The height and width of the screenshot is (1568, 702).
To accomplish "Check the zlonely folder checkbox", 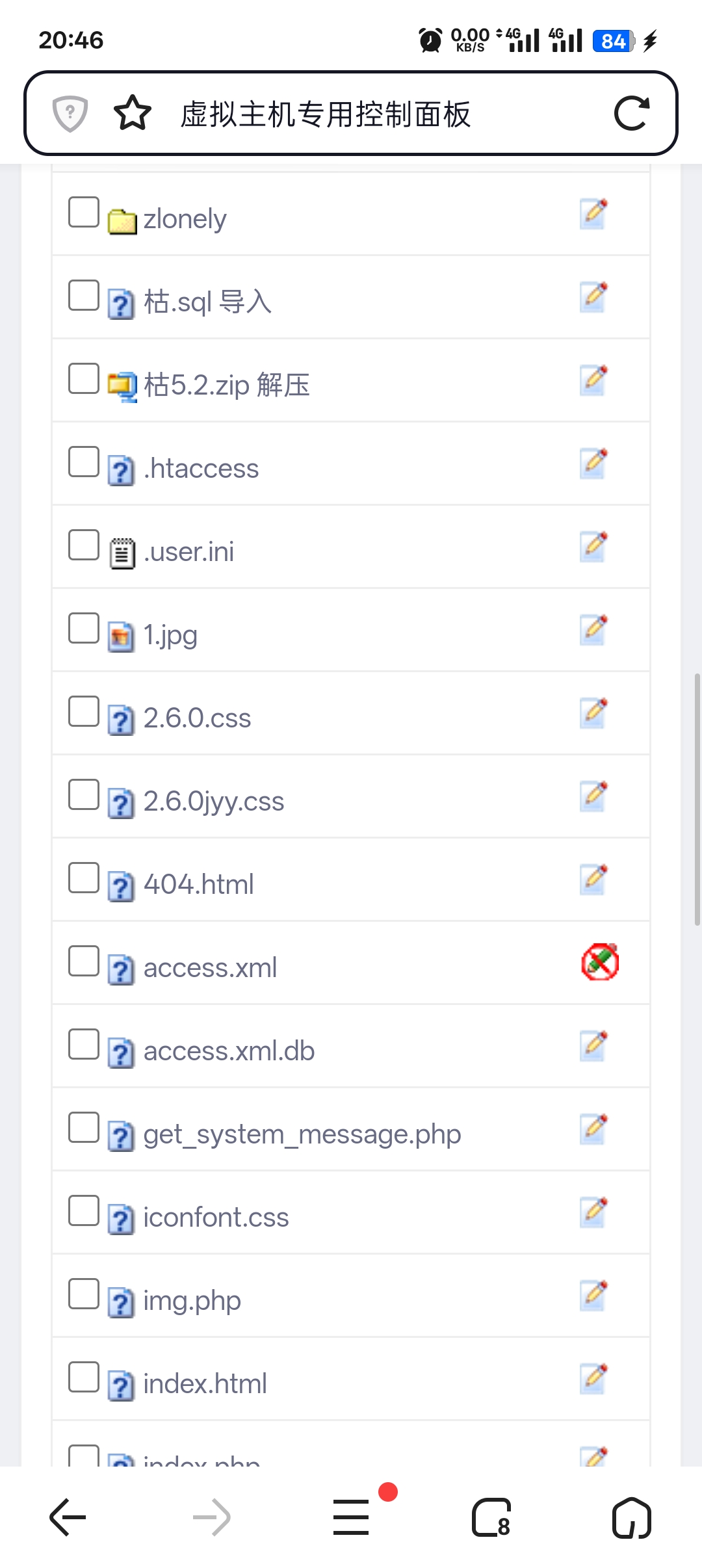I will point(84,212).
